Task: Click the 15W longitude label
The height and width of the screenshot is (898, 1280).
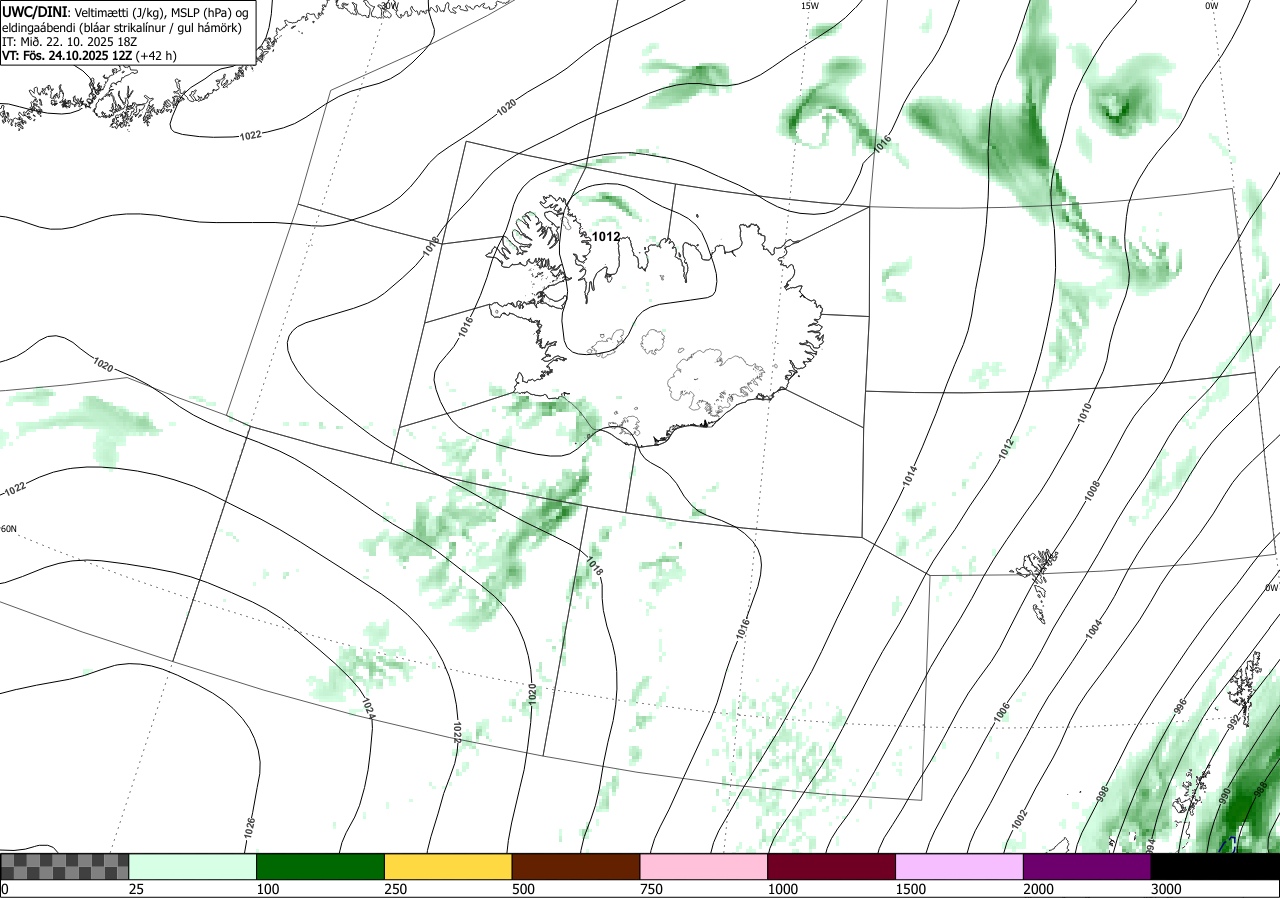Action: point(809,6)
